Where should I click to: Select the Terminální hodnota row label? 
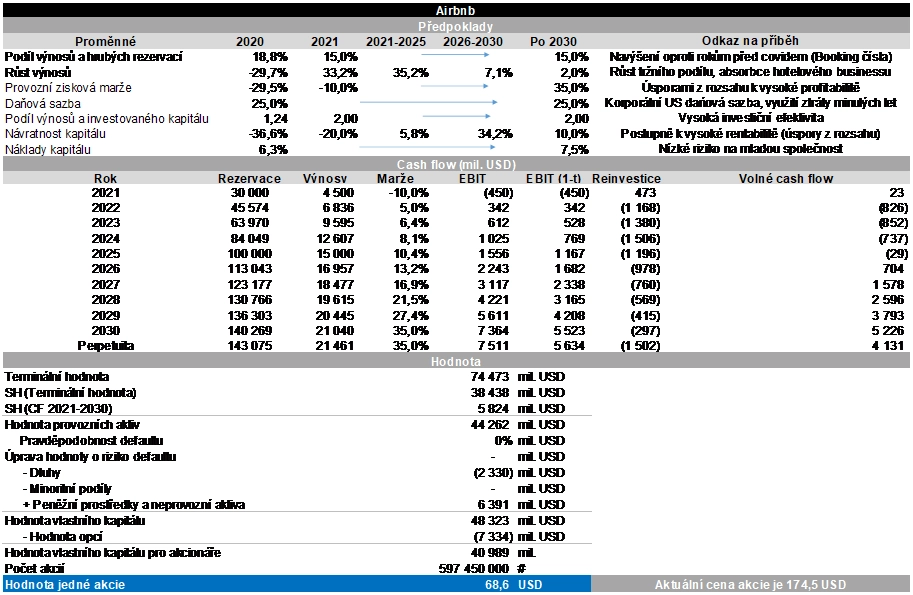(x=56, y=377)
